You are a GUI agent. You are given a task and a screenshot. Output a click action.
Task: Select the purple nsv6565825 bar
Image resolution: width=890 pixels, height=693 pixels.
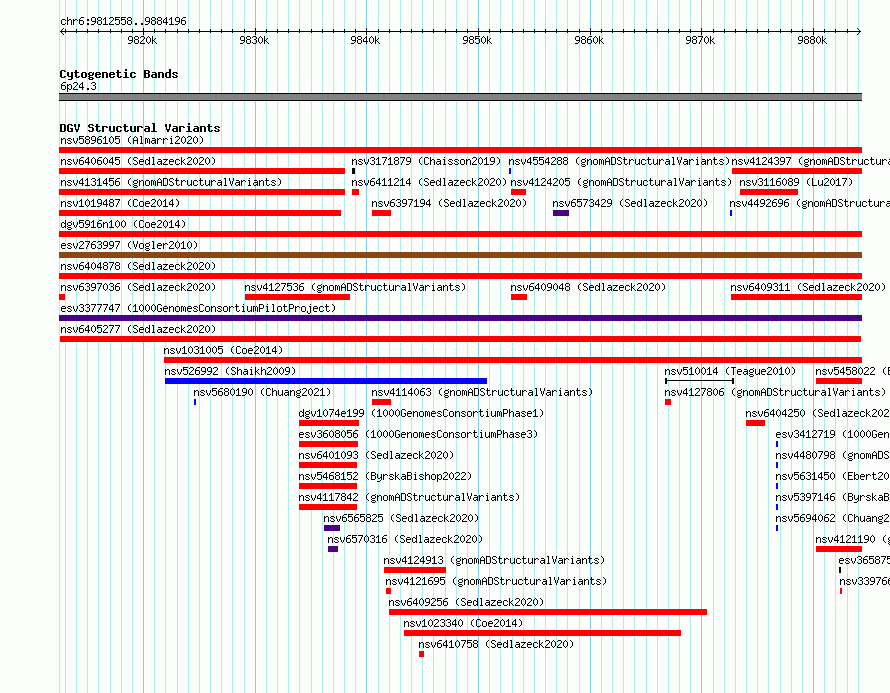pos(332,528)
